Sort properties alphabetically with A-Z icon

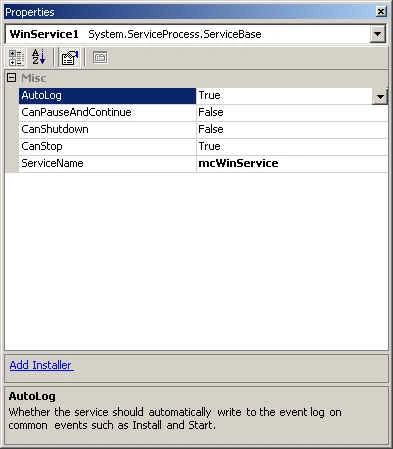point(39,57)
